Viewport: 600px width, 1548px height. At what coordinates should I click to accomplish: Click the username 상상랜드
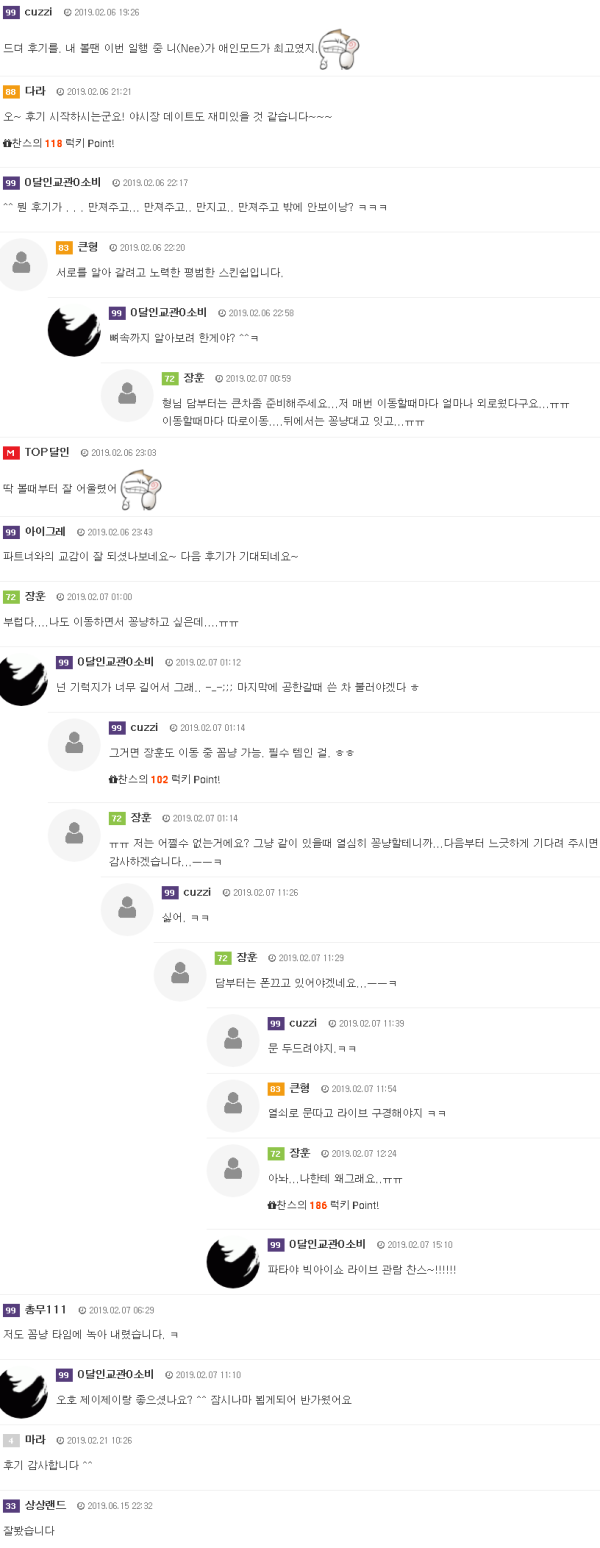[x=45, y=1505]
